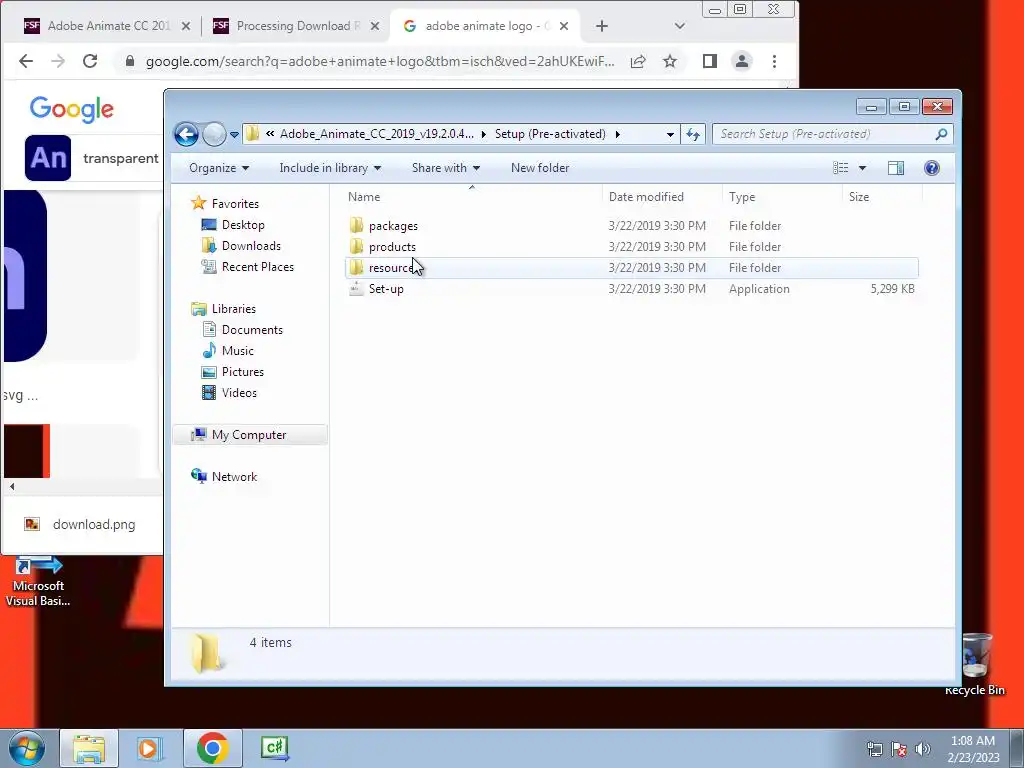The image size is (1024, 768).
Task: Click Adobe_Animate_CC_2019 breadcrumb segment
Action: 377,134
